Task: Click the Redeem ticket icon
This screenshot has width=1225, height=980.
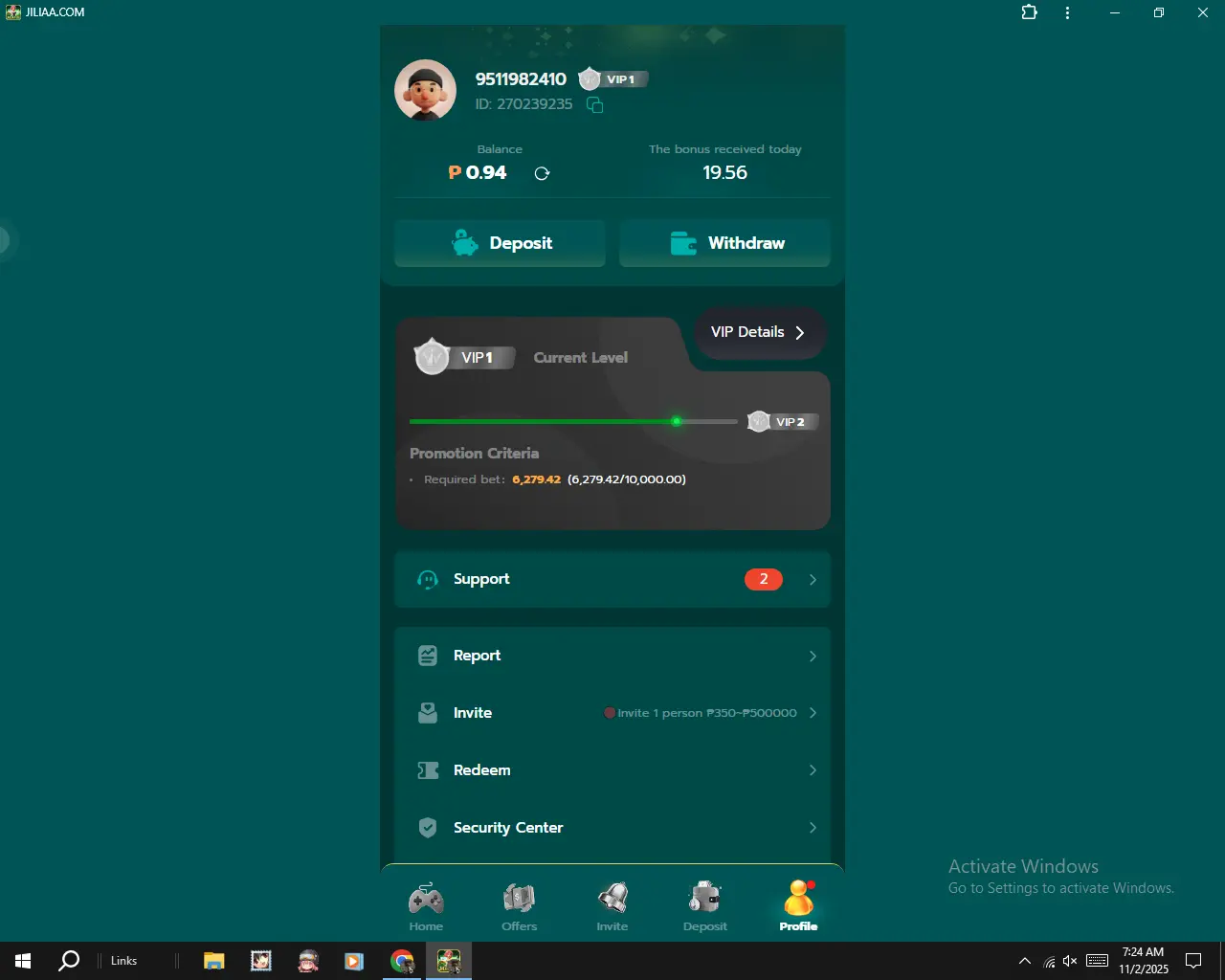Action: tap(428, 770)
